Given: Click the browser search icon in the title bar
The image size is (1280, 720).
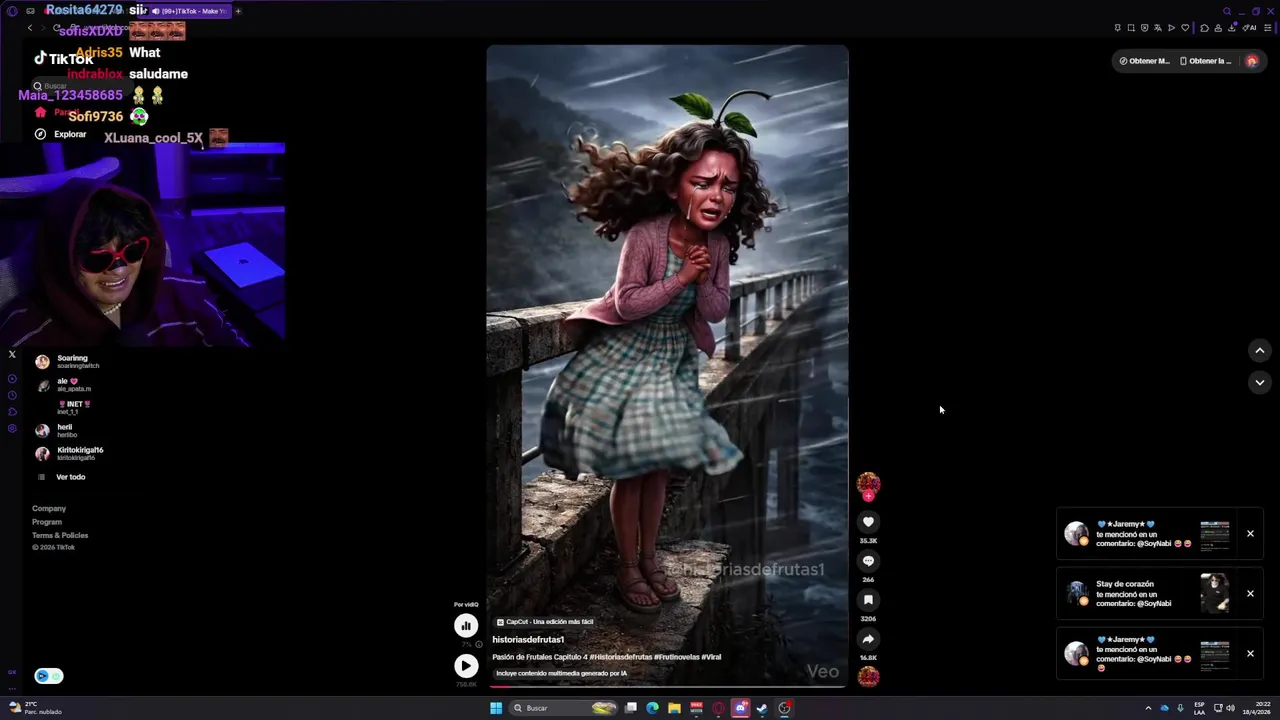Looking at the screenshot, I should pyautogui.click(x=1227, y=11).
